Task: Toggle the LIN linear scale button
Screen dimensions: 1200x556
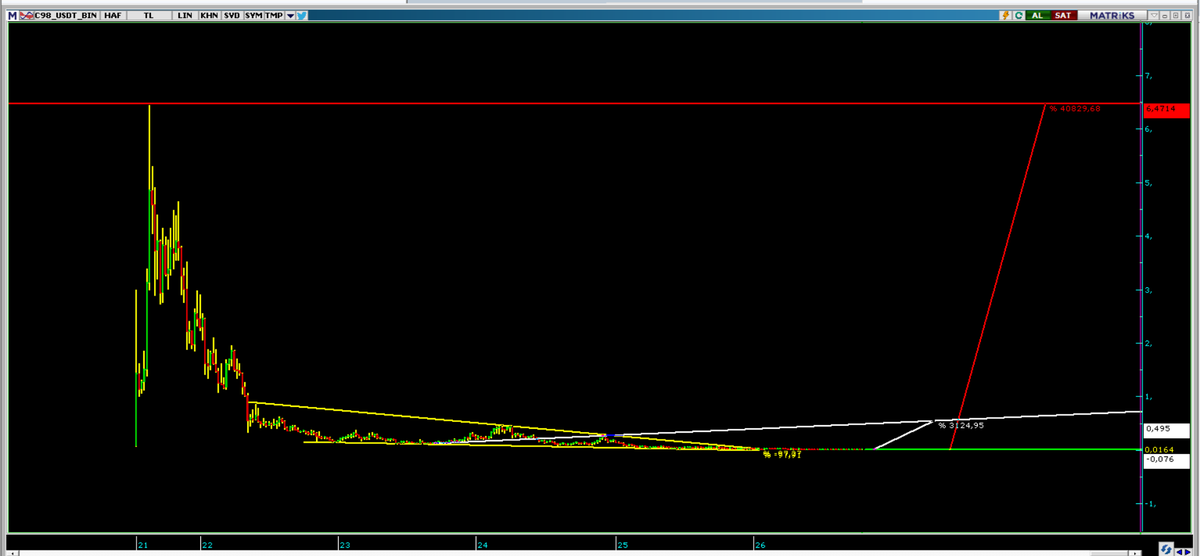Action: point(185,16)
